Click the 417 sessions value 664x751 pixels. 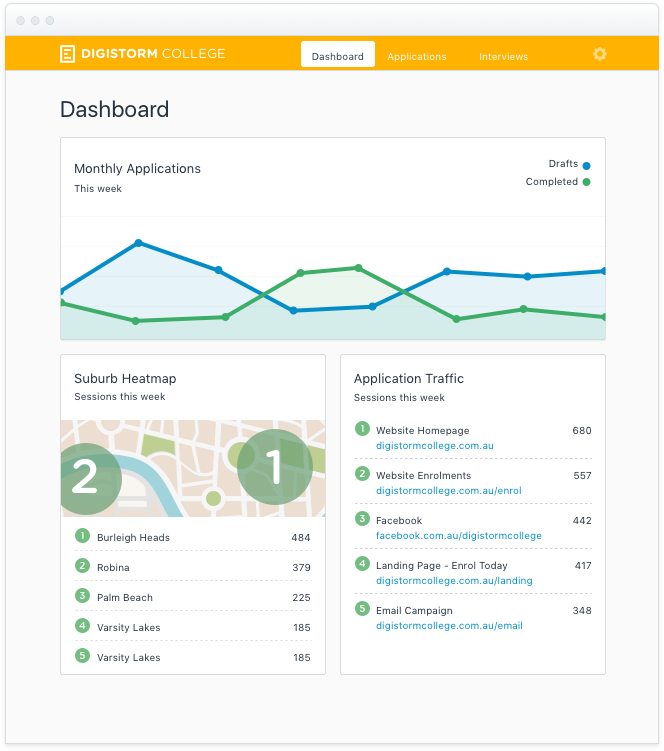click(x=583, y=566)
